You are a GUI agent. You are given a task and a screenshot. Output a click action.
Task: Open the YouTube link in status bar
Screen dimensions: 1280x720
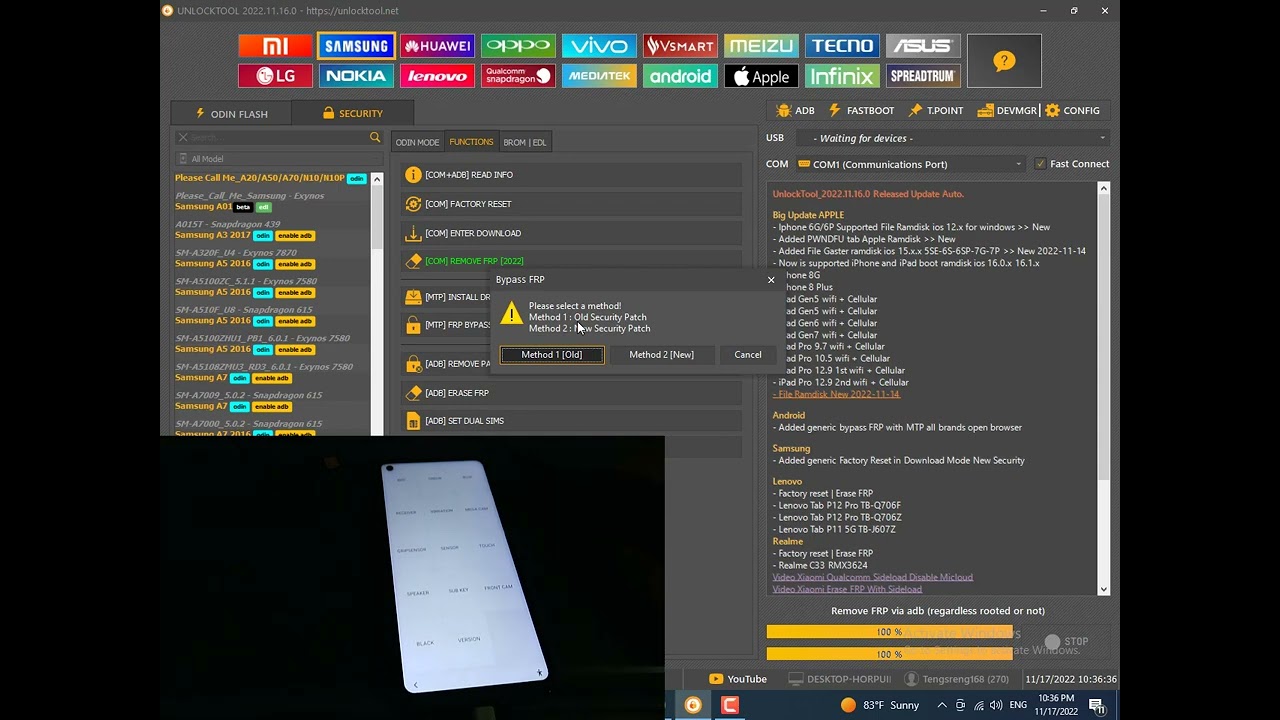(738, 679)
